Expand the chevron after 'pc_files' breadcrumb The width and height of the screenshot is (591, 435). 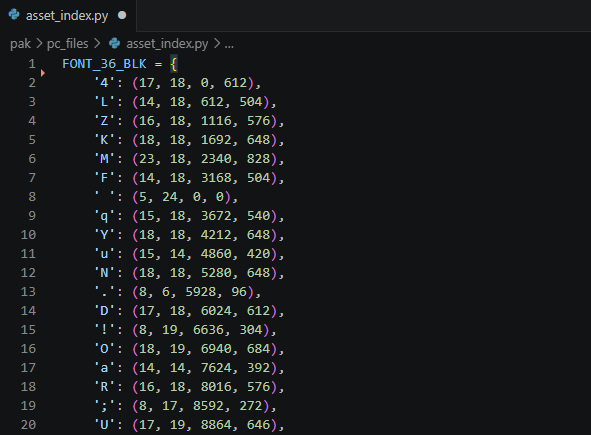click(97, 44)
